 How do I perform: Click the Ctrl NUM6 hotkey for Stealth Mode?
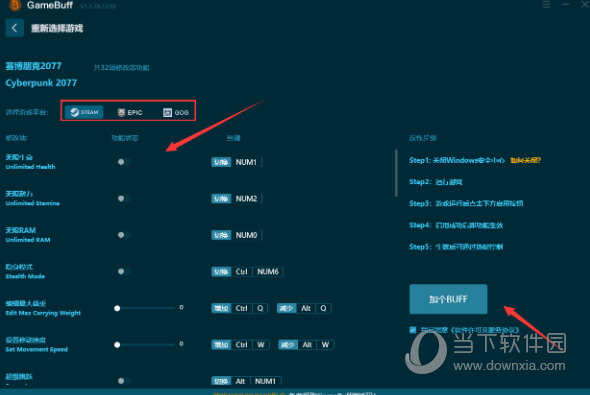pyautogui.click(x=257, y=272)
